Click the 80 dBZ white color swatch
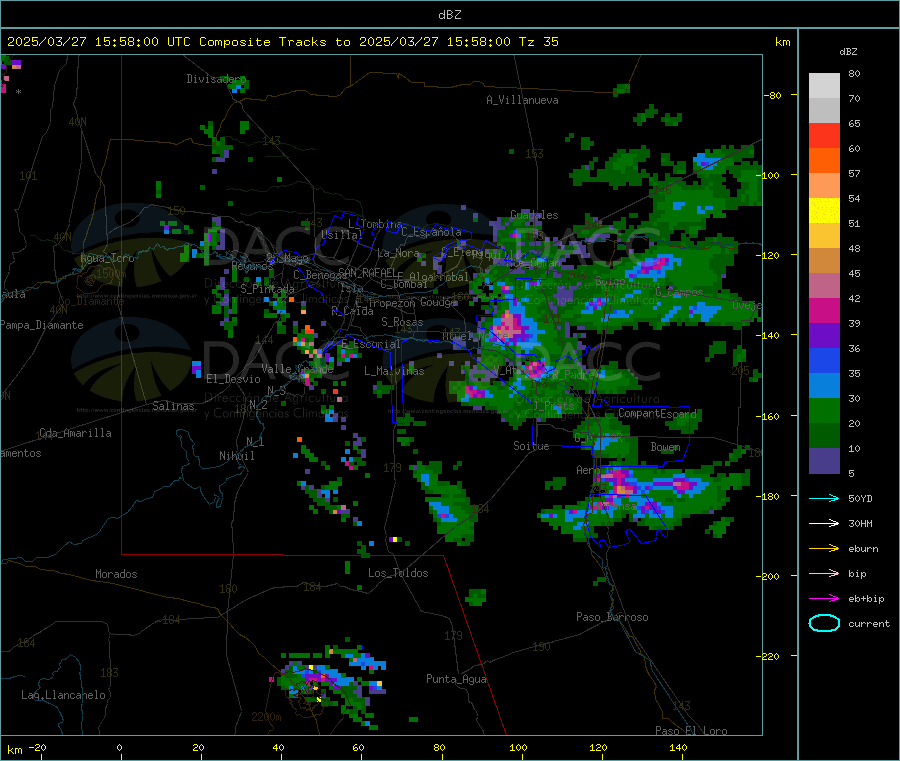Image resolution: width=900 pixels, height=761 pixels. (824, 86)
